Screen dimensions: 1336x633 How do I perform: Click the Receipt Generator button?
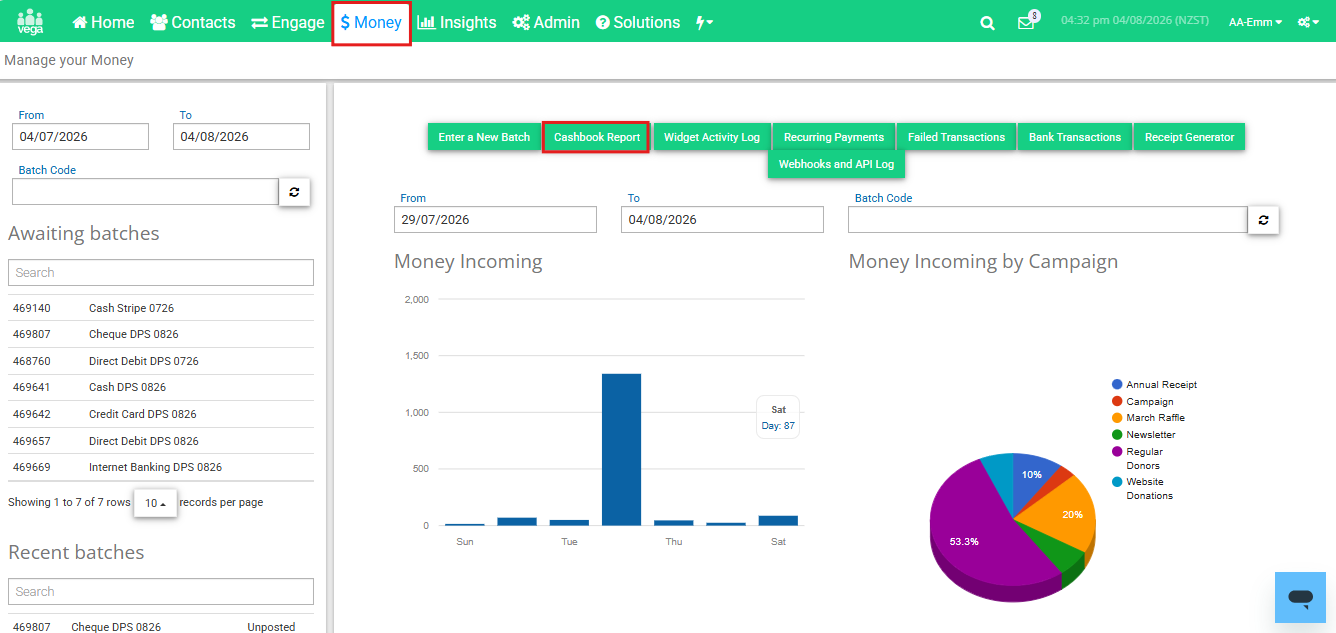click(x=1189, y=137)
